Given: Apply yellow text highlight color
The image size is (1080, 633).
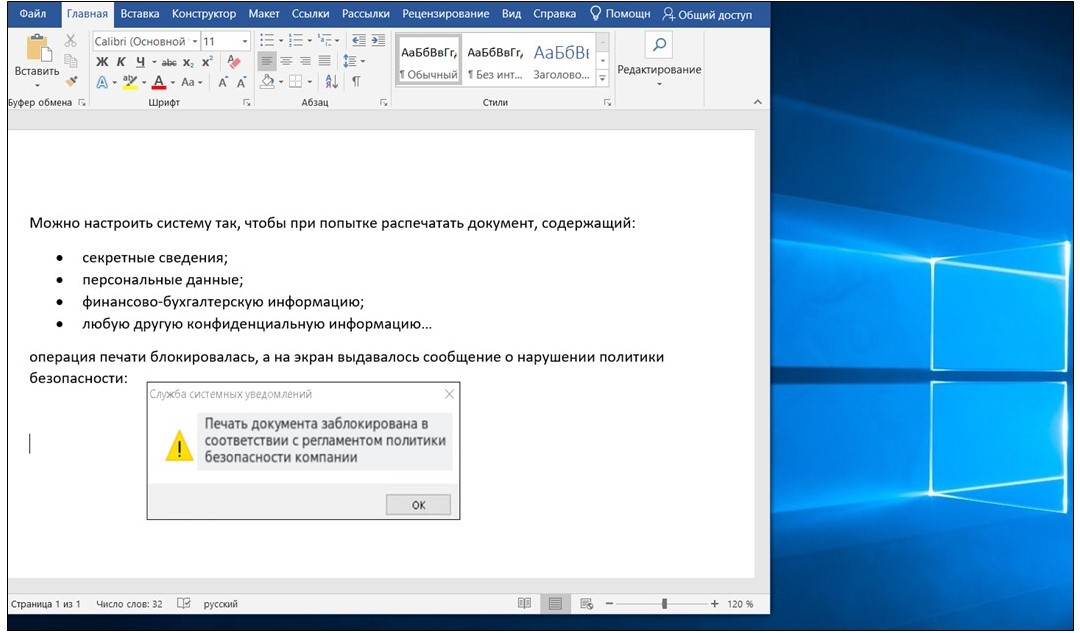Looking at the screenshot, I should tap(129, 82).
